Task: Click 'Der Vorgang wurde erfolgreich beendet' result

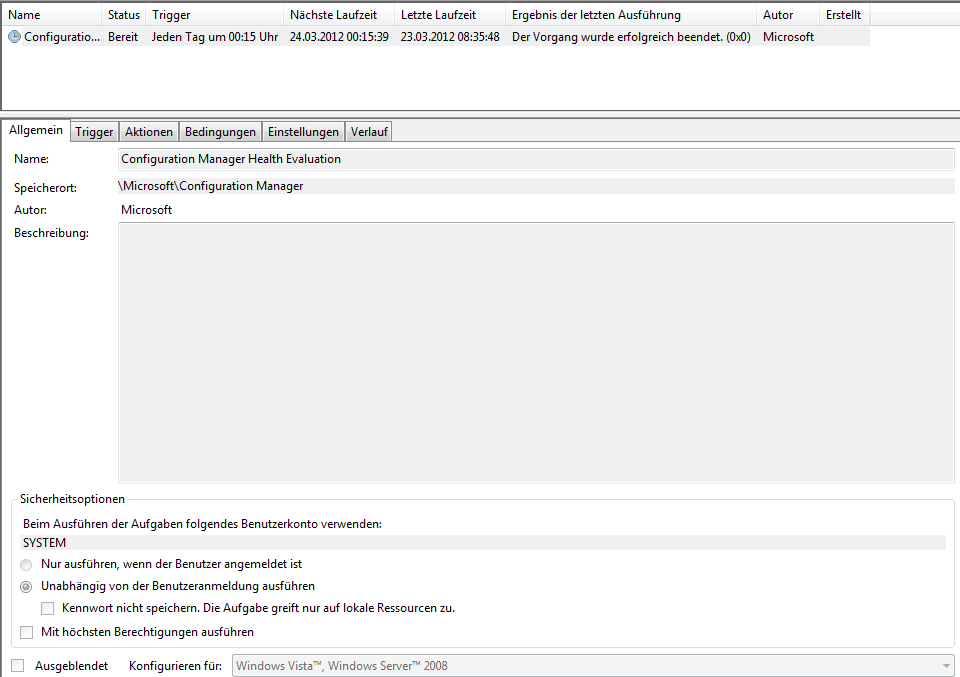Action: (631, 37)
